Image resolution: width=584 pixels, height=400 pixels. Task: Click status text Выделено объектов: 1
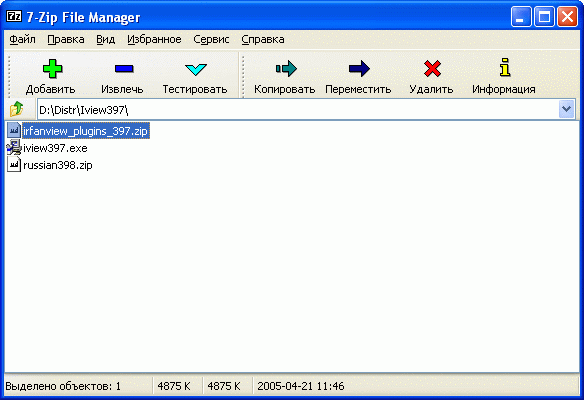(63, 386)
